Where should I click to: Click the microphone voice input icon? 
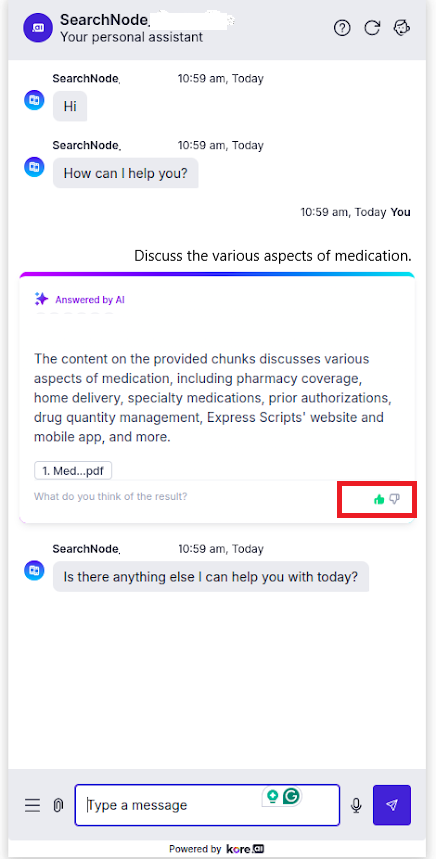[x=357, y=805]
